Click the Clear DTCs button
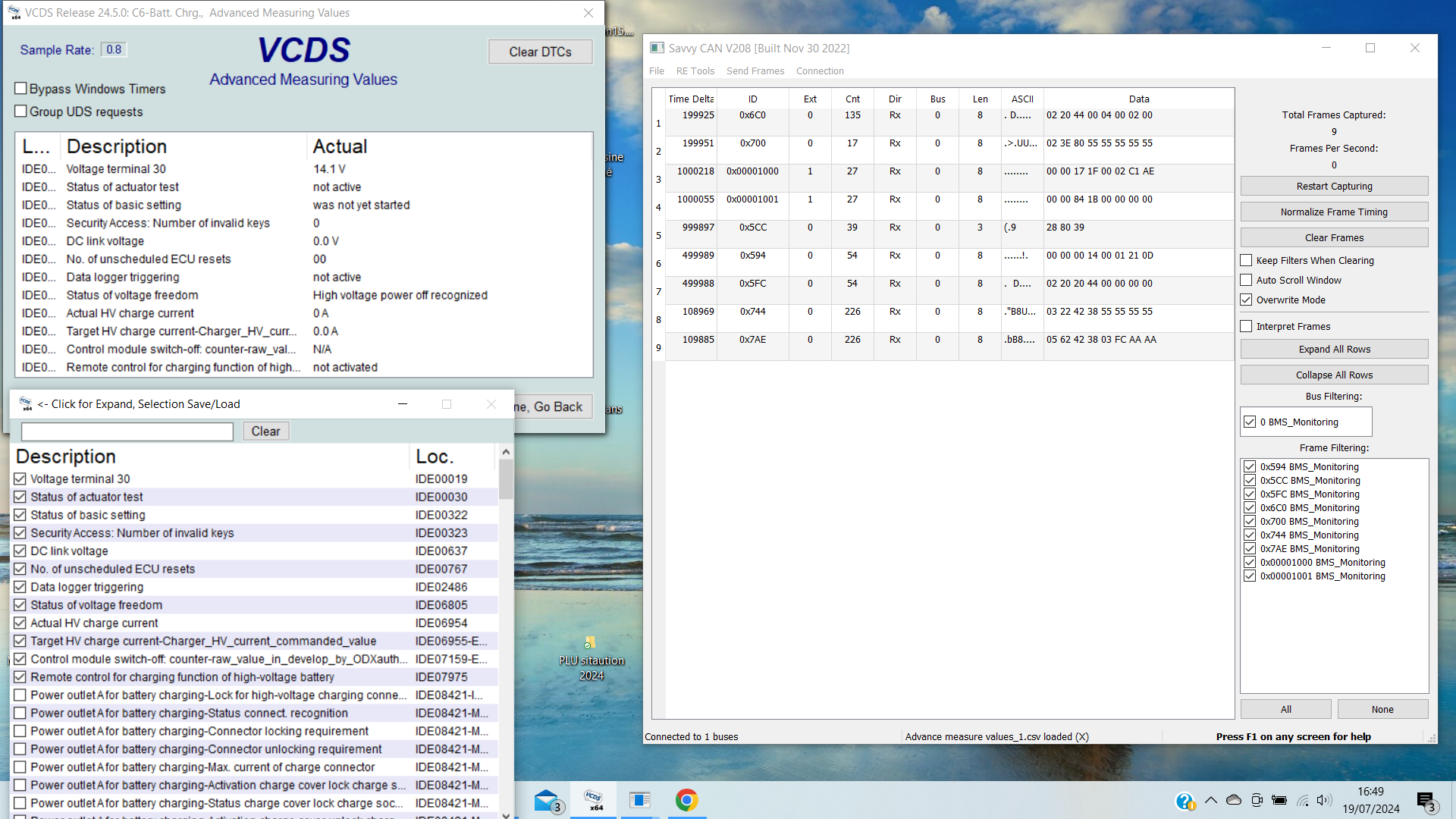Viewport: 1456px width, 819px height. tap(540, 52)
